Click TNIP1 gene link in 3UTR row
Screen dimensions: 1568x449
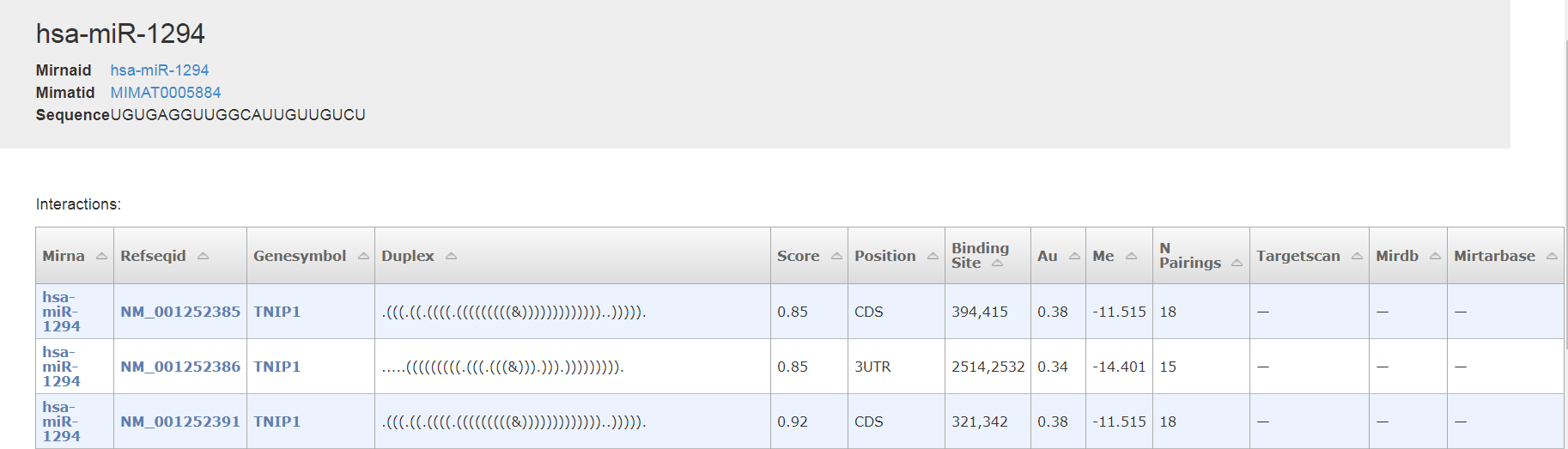277,367
